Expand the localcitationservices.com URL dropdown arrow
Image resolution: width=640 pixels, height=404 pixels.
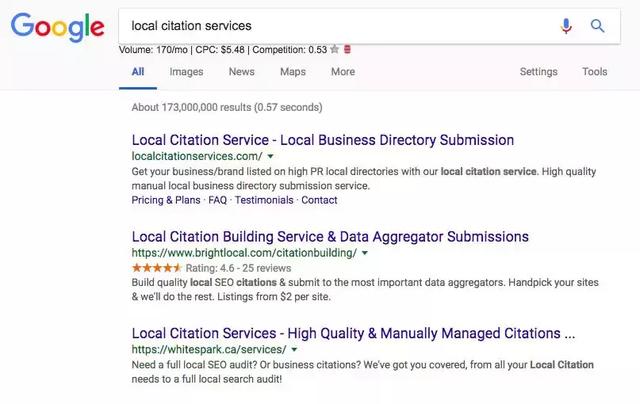(x=271, y=157)
